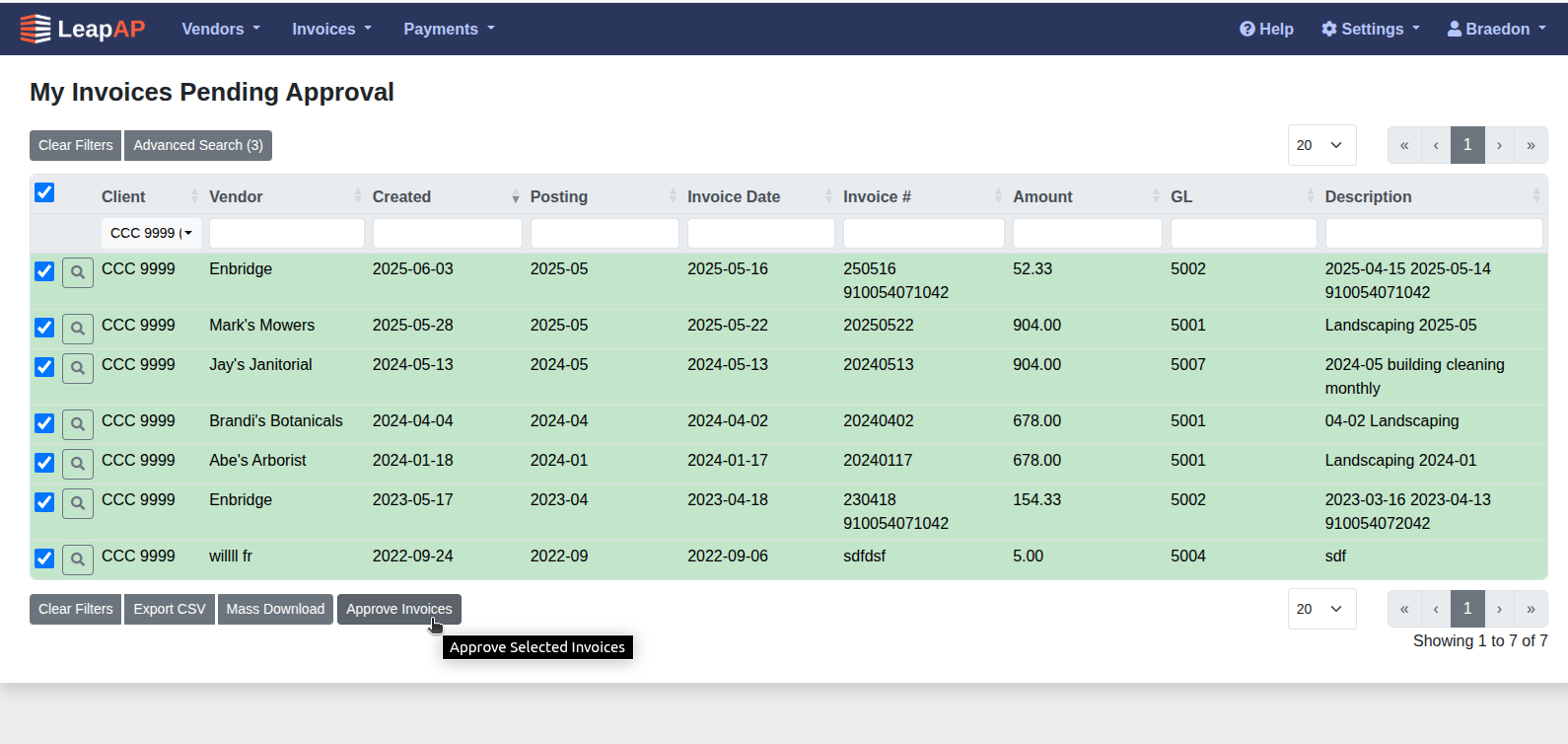View details of the Enbridge 154.33 invoice
The image size is (1568, 744).
coord(78,503)
